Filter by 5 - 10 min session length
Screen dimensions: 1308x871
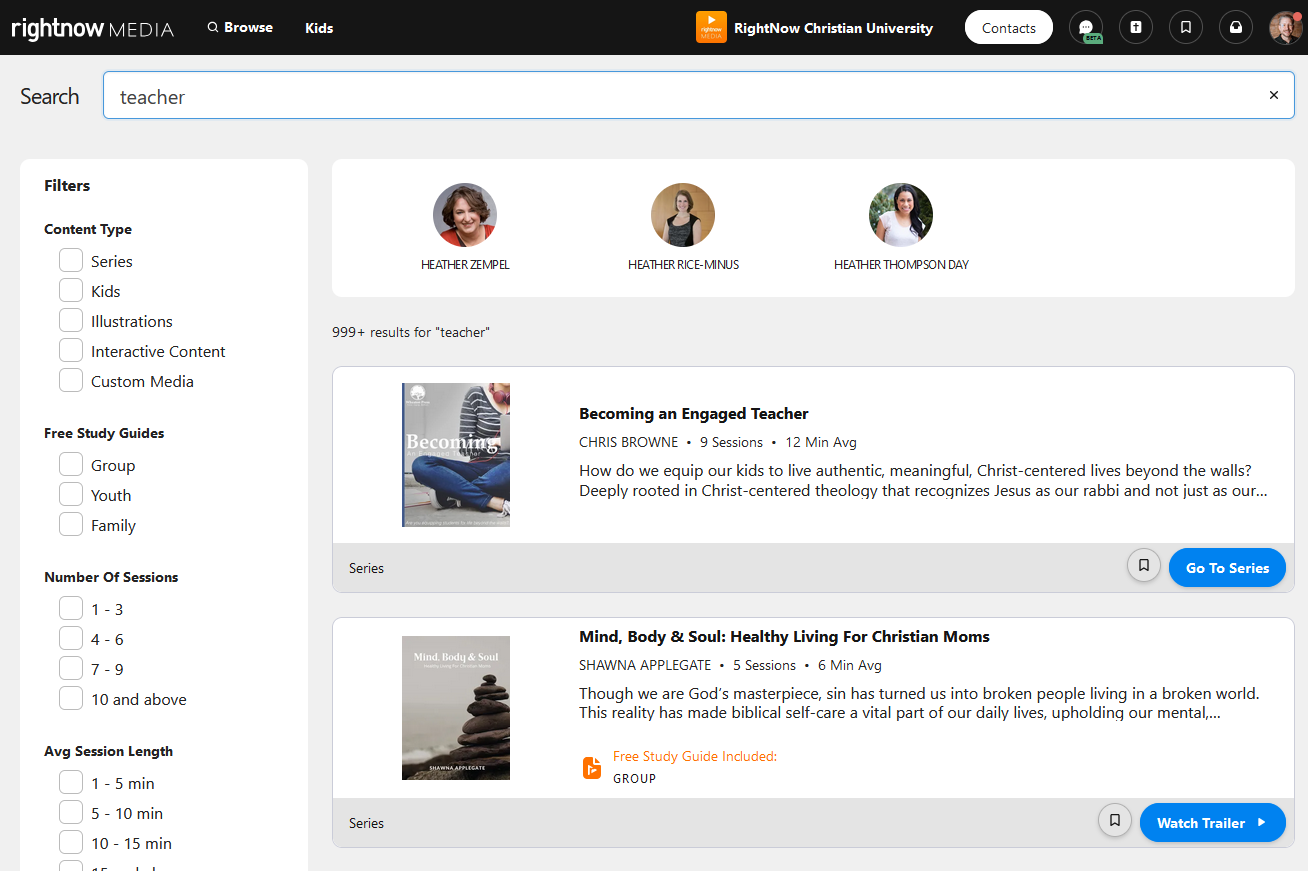pos(71,812)
